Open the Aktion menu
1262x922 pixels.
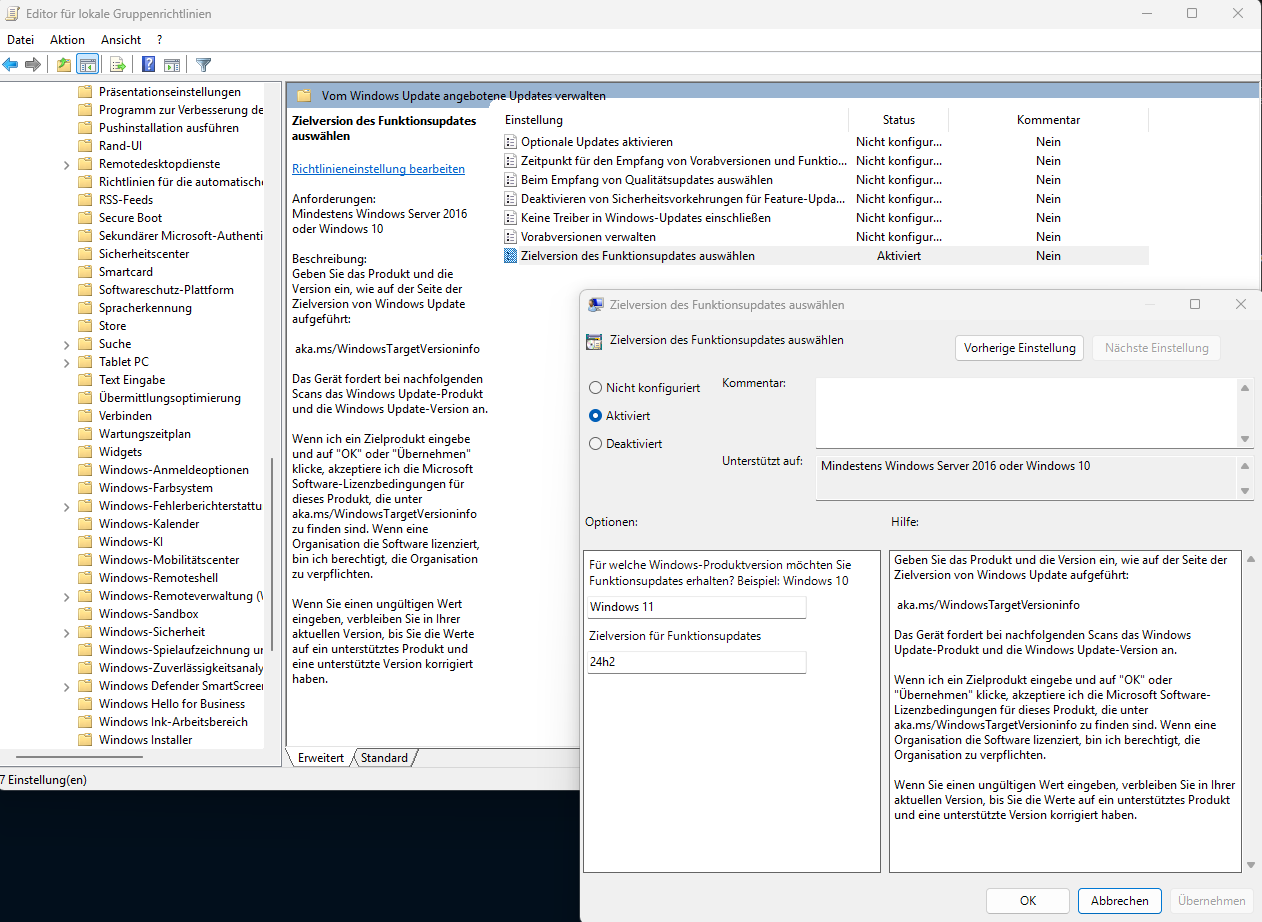pyautogui.click(x=68, y=40)
